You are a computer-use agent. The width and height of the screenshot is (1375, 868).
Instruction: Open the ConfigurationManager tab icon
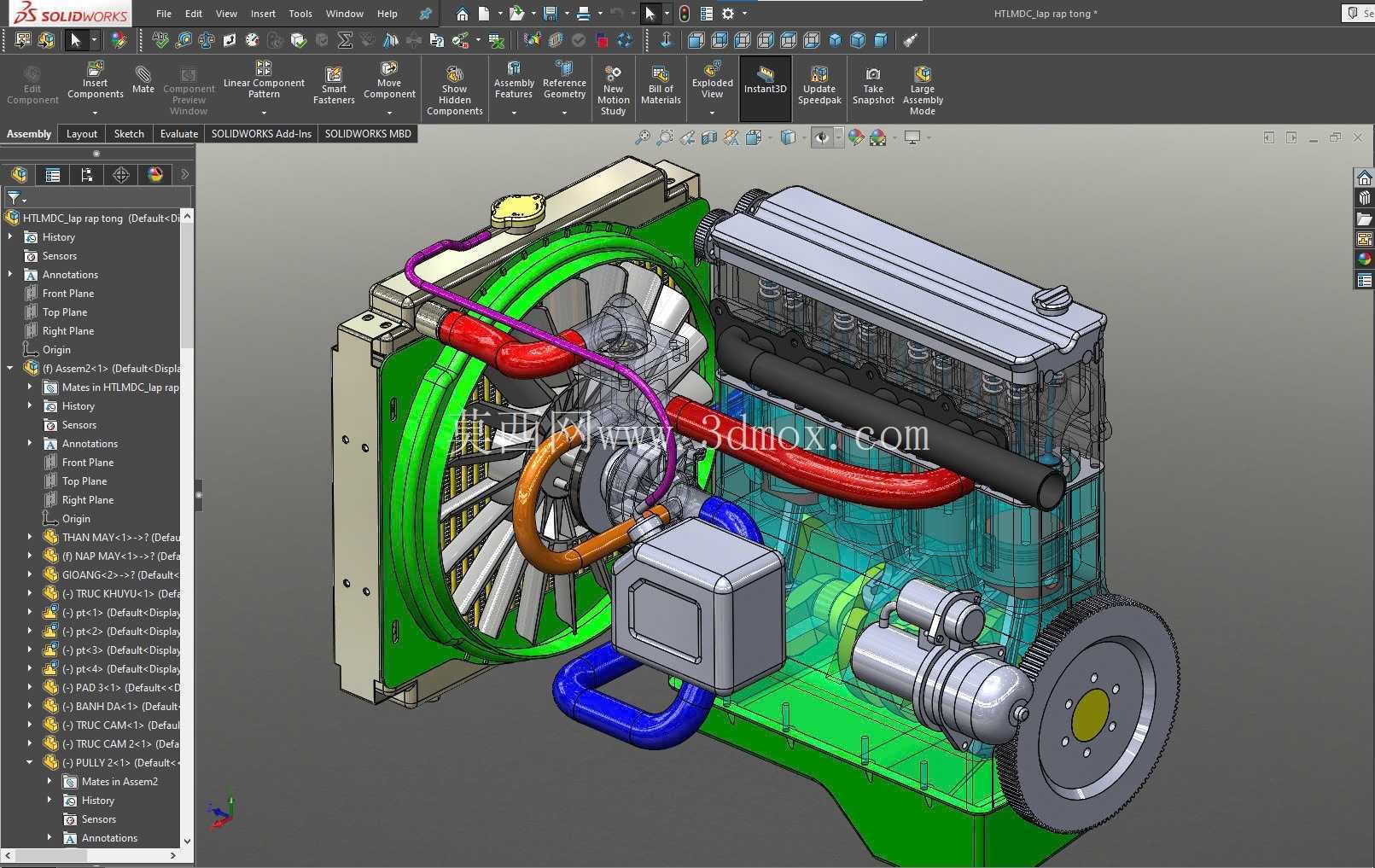click(87, 175)
